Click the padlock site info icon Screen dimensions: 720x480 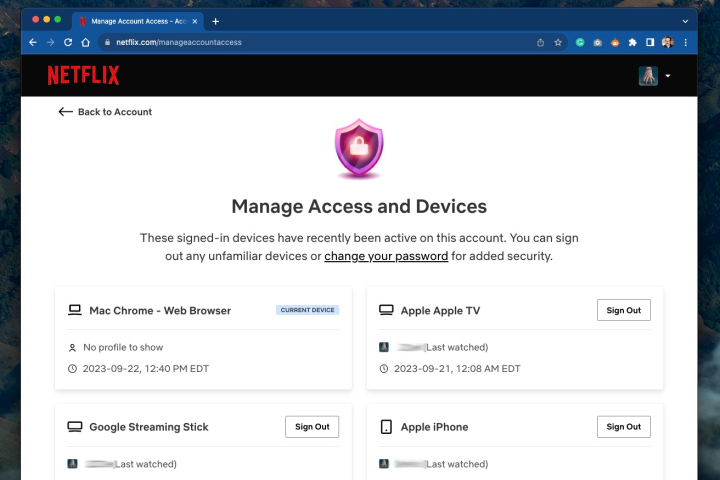click(107, 42)
